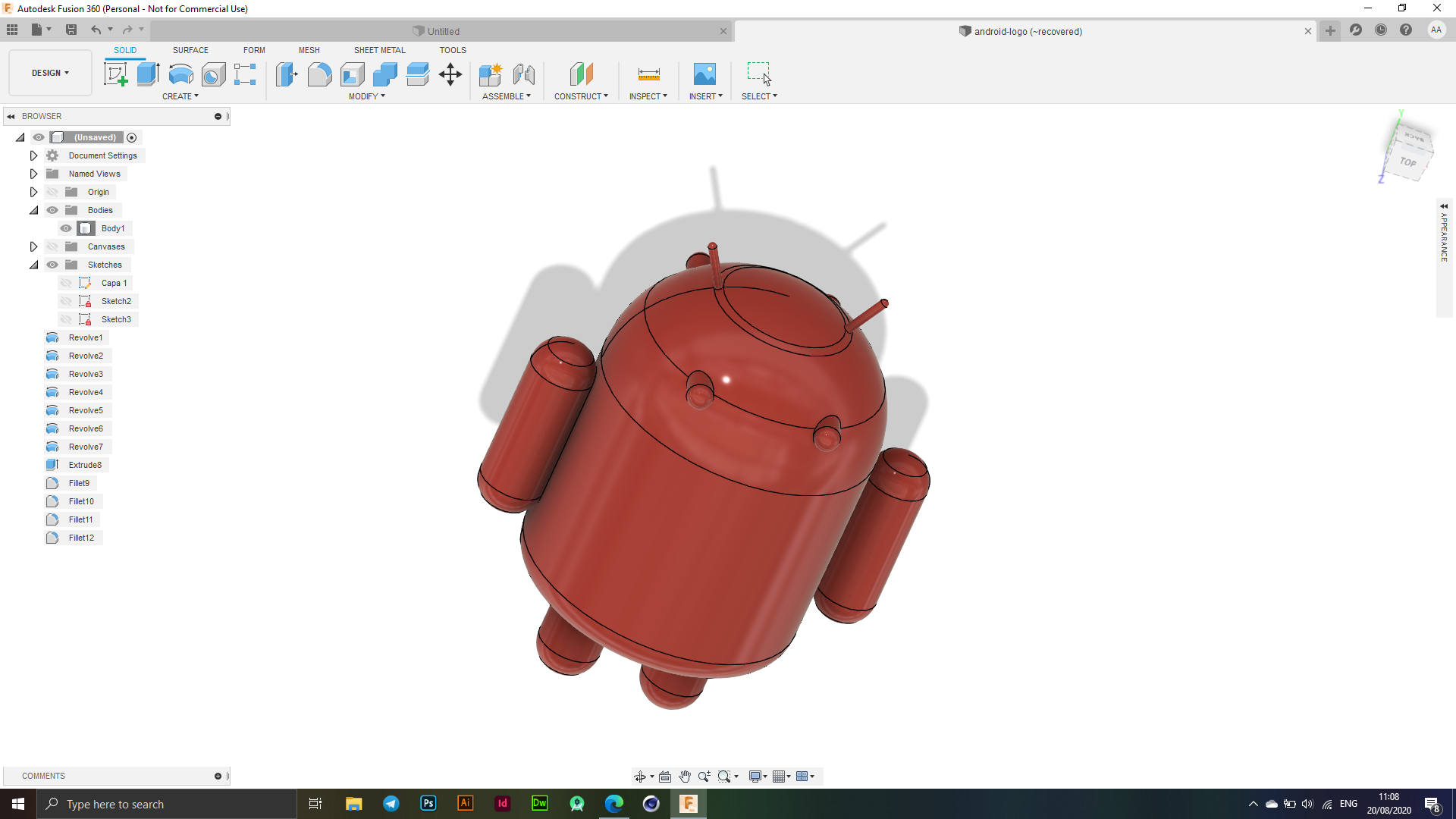Click the Look At icon
1456x819 pixels.
665,776
